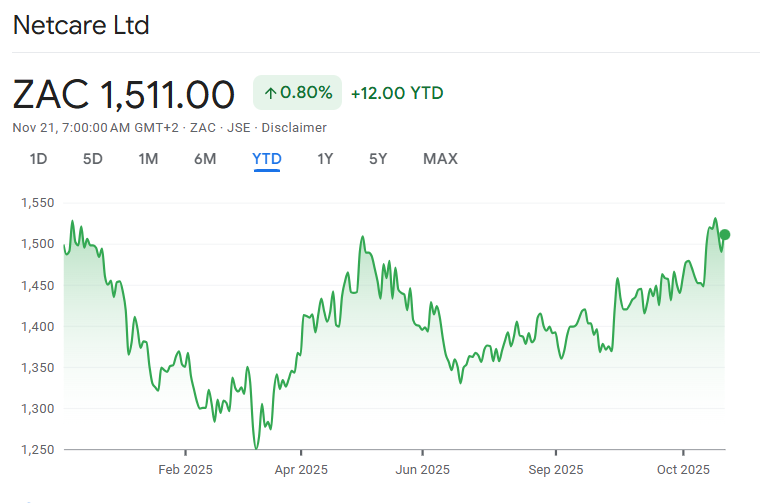Click the Apr 2025 axis label
This screenshot has height=503, width=760.
point(301,469)
